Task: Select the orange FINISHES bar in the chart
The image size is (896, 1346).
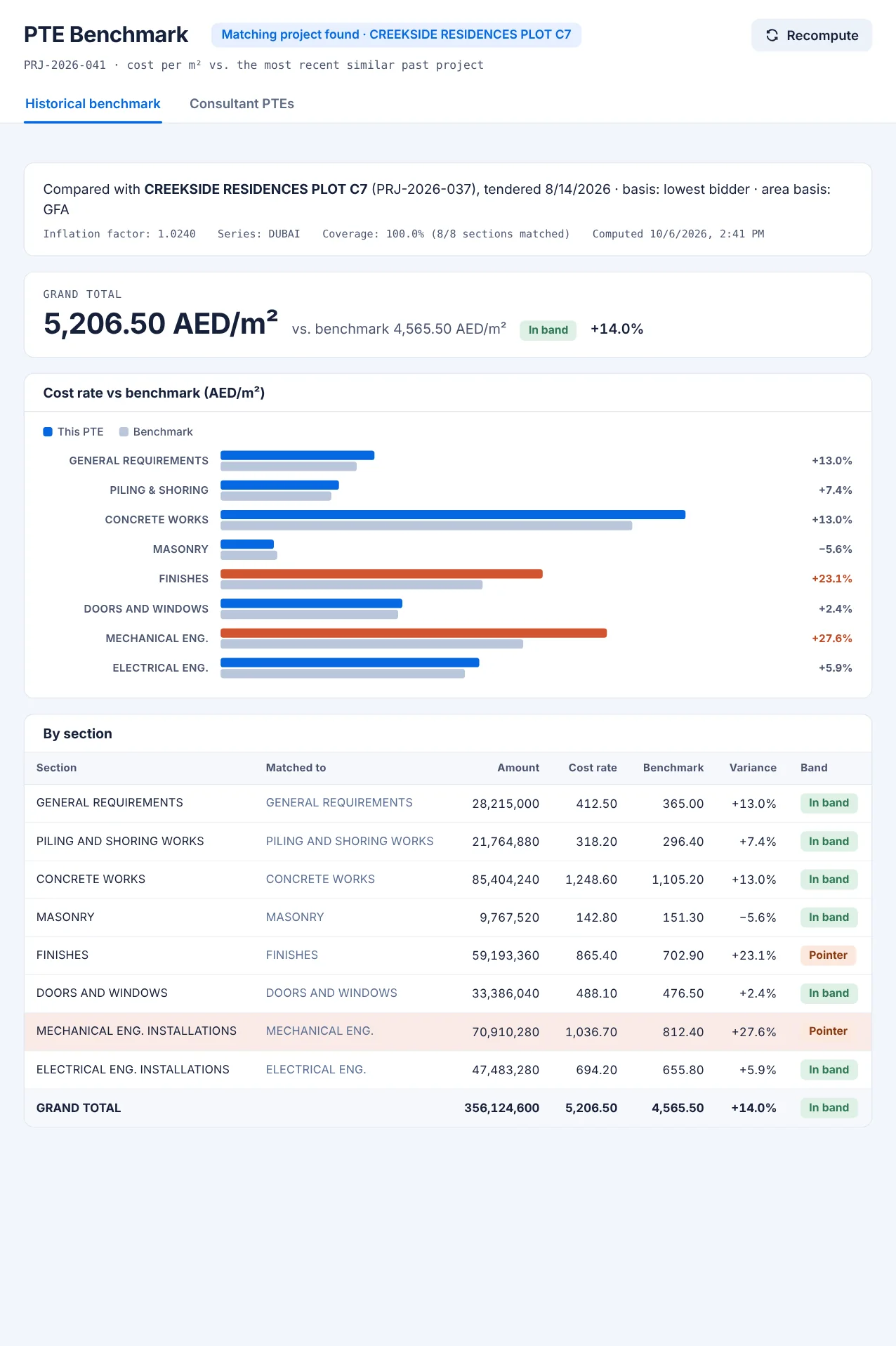Action: tap(381, 574)
